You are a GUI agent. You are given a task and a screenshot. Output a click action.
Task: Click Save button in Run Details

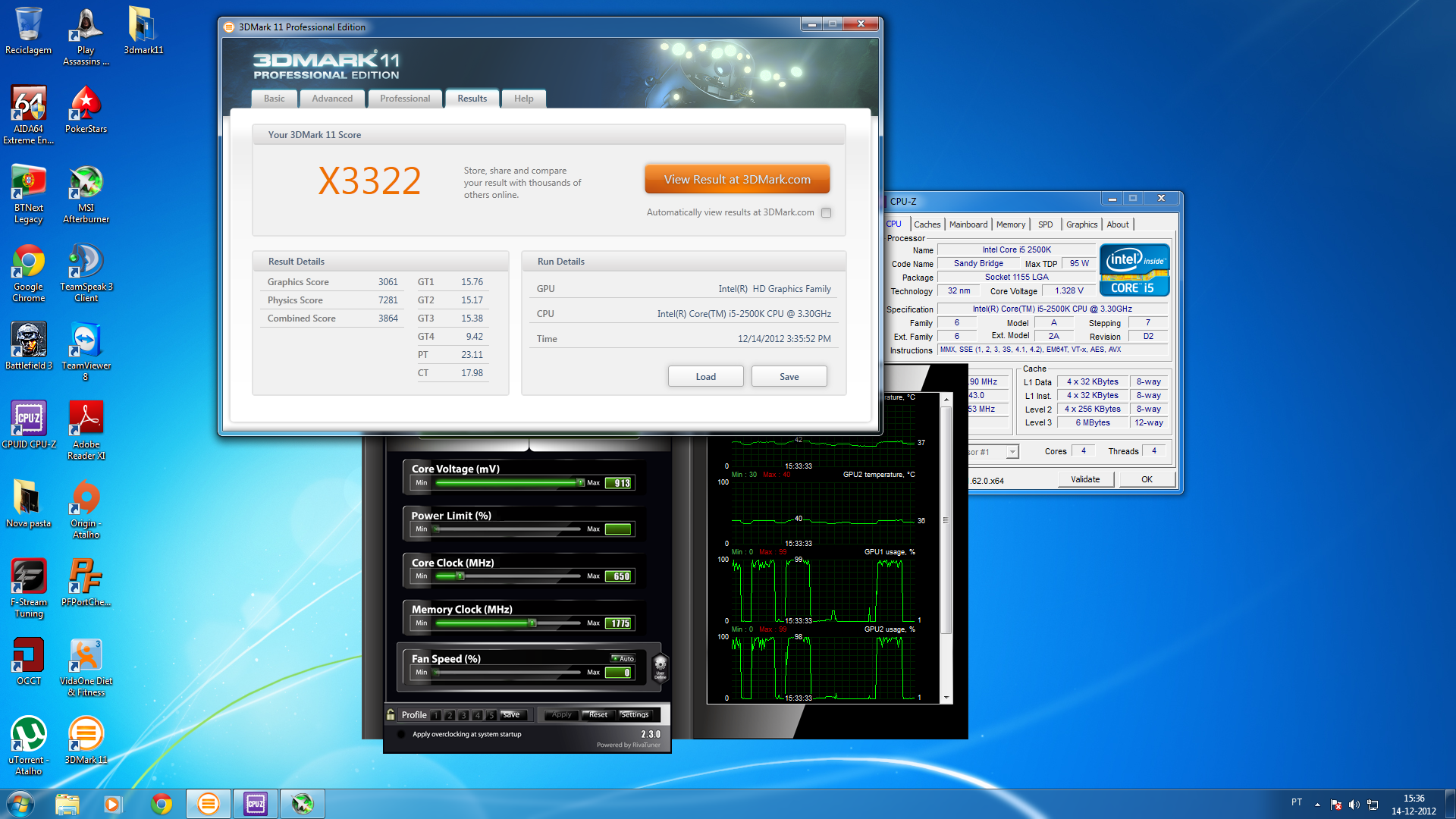tap(789, 377)
